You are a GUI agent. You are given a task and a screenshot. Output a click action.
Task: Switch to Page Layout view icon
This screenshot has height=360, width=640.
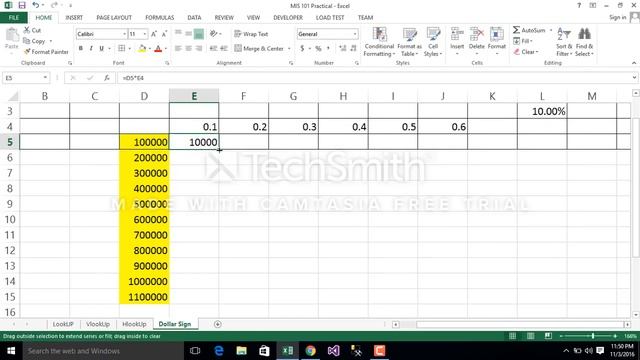[x=530, y=336]
